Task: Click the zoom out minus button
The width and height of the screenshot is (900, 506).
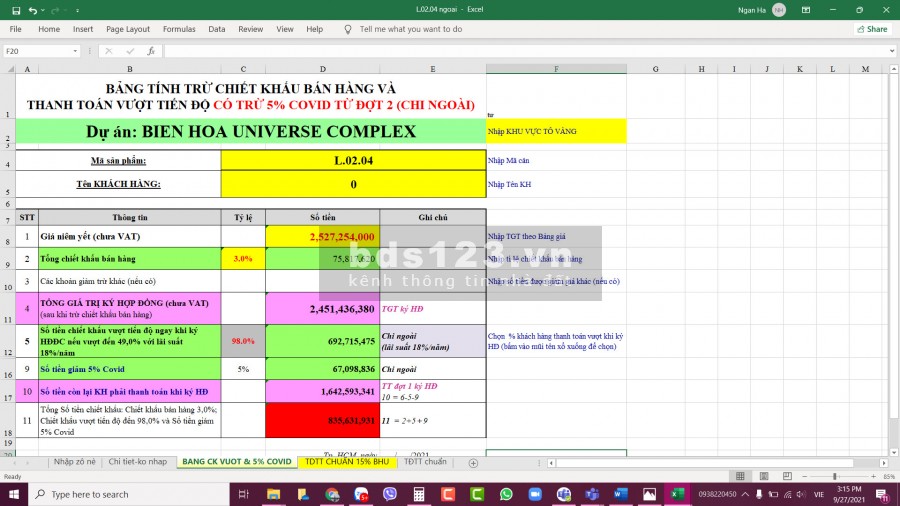Action: (805, 476)
